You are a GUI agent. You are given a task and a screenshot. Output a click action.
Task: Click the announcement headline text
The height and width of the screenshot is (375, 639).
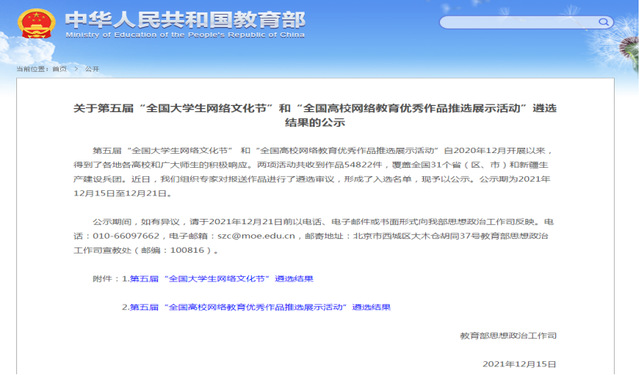click(315, 115)
